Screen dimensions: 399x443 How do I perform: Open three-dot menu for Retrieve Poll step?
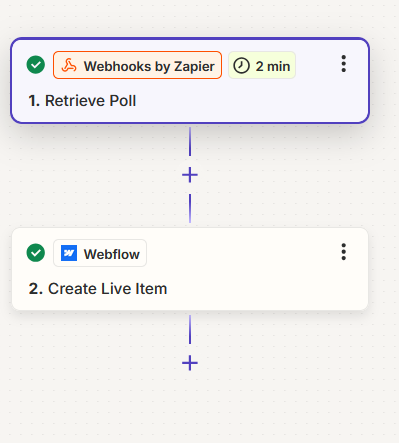click(344, 64)
